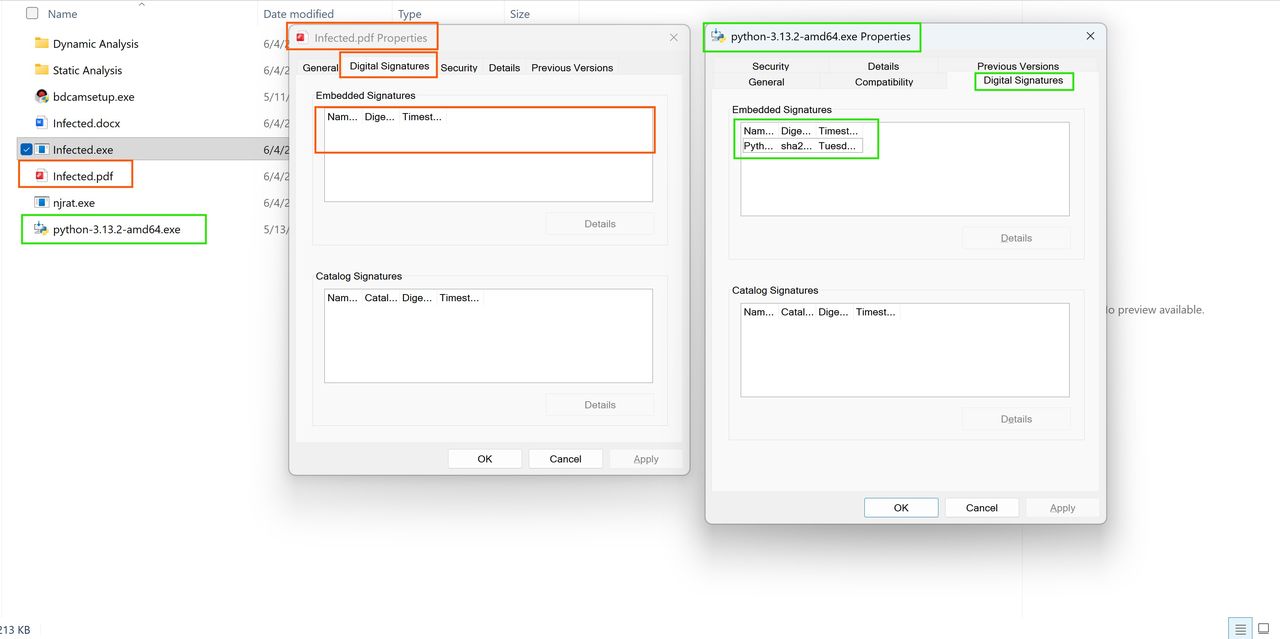Select the Pyth... sha2... signature row
The image size is (1280, 639).
pos(801,146)
